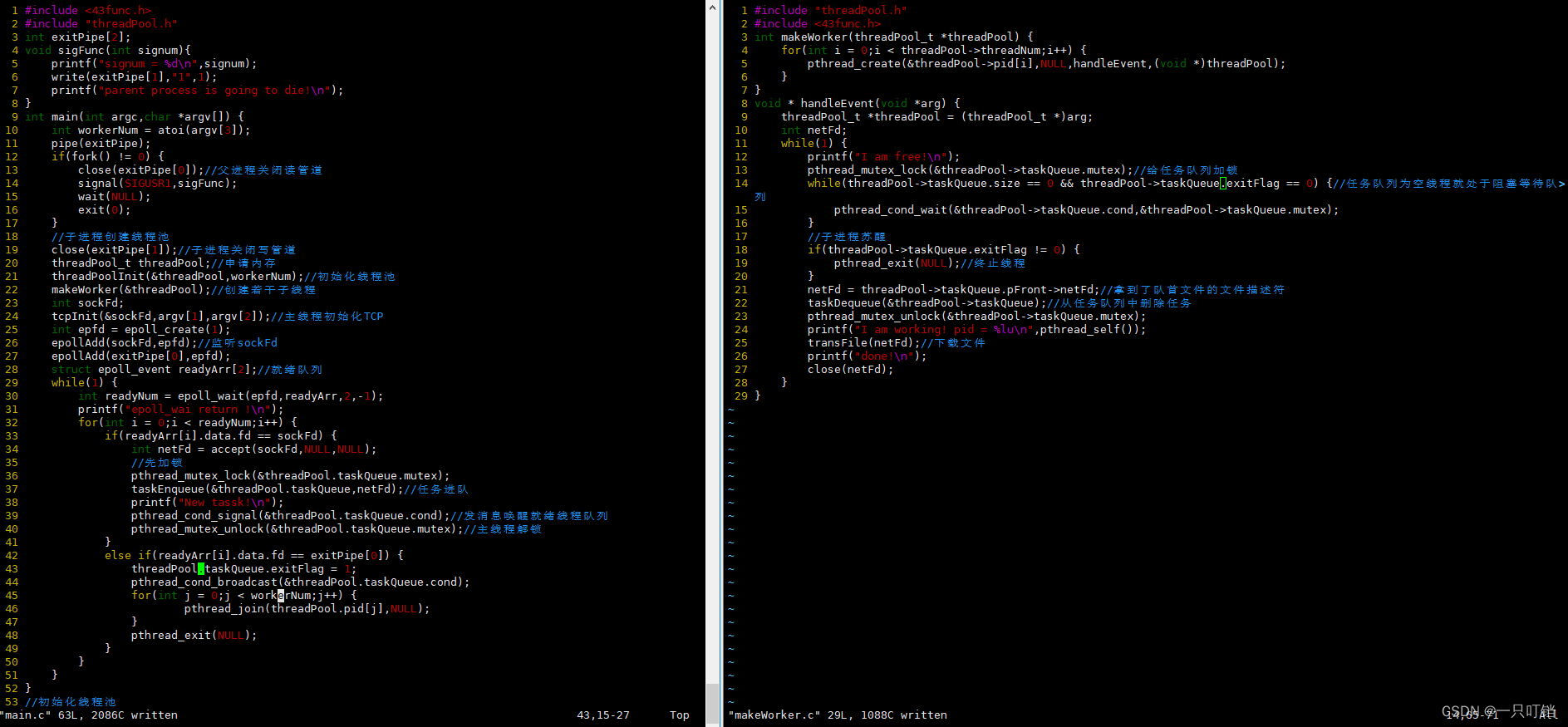The width and height of the screenshot is (1568, 727).
Task: Click '#include "threadPool.h"' in makeWorker.c
Action: coord(831,10)
